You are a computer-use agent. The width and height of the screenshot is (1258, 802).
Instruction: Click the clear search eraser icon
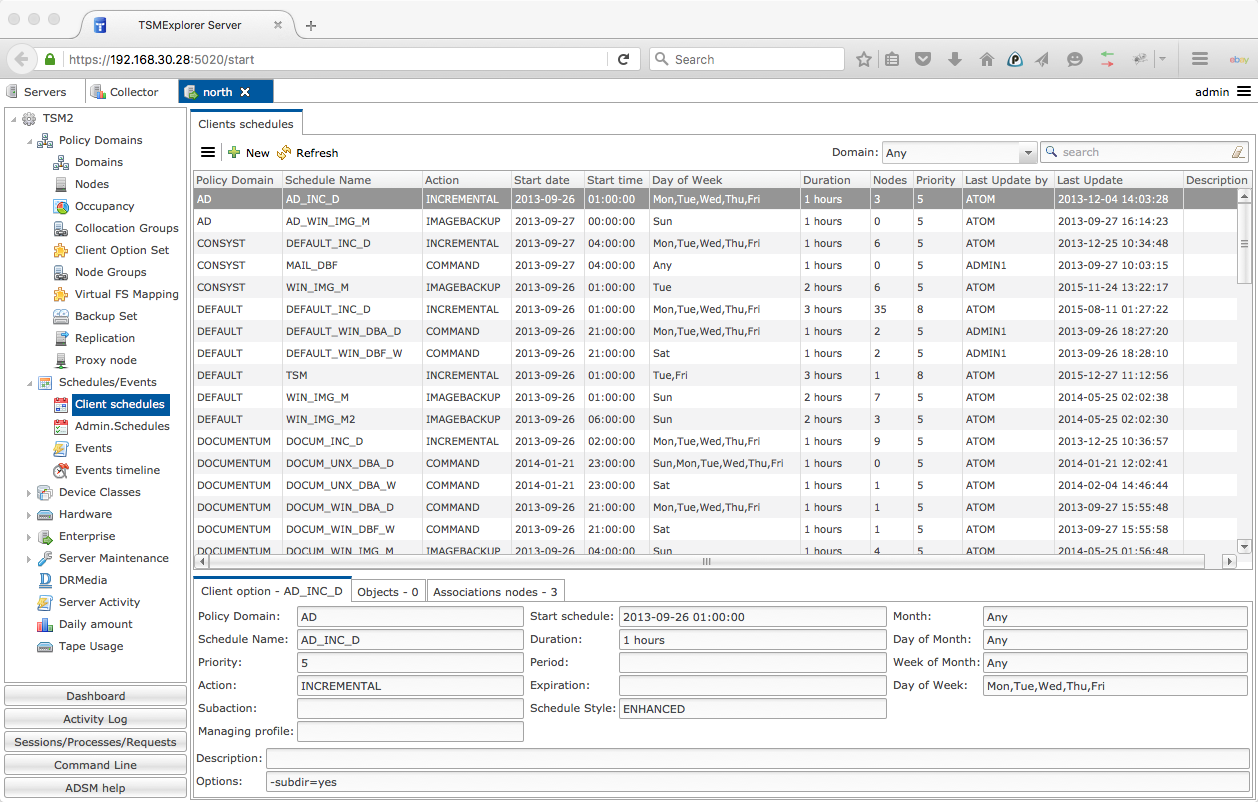click(1238, 152)
